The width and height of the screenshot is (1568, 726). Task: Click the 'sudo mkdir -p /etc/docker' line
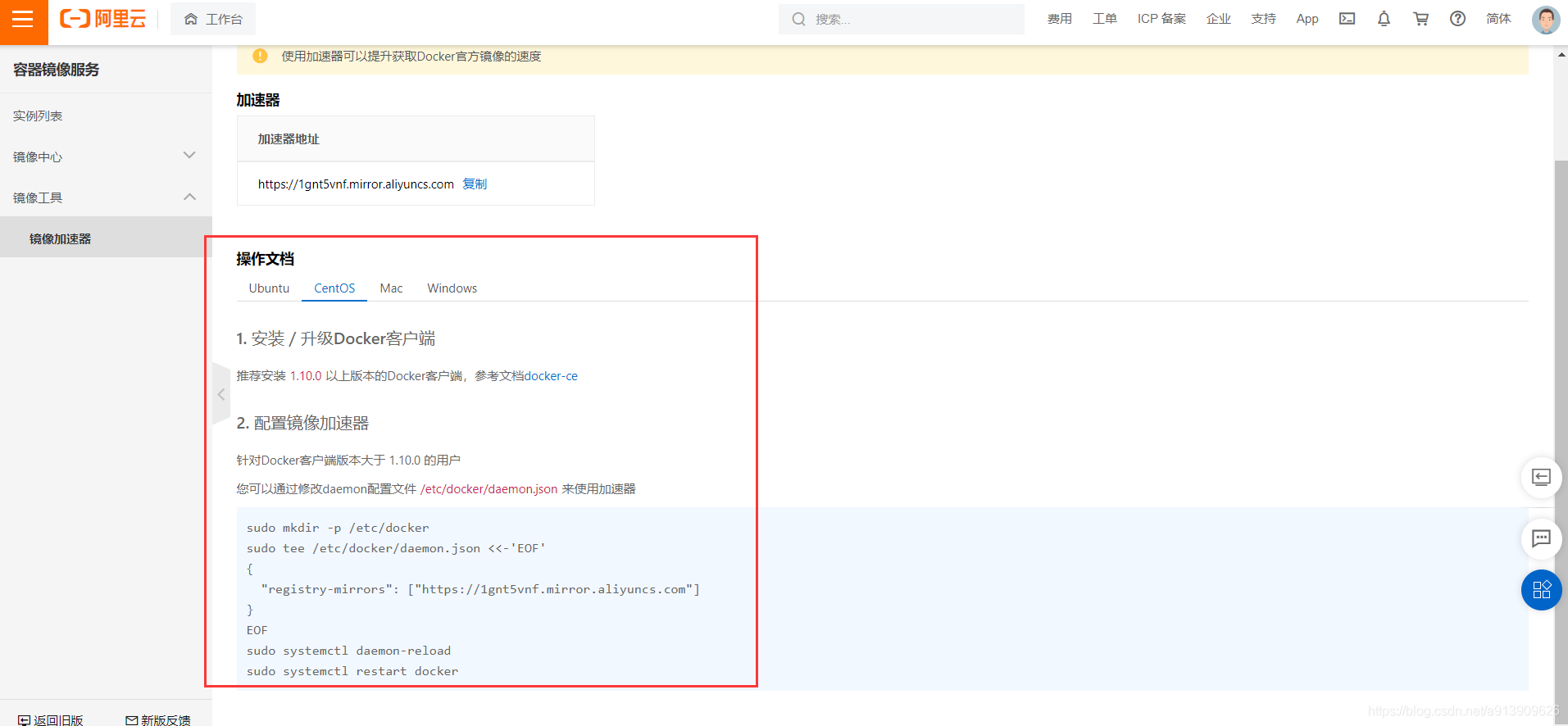click(338, 528)
